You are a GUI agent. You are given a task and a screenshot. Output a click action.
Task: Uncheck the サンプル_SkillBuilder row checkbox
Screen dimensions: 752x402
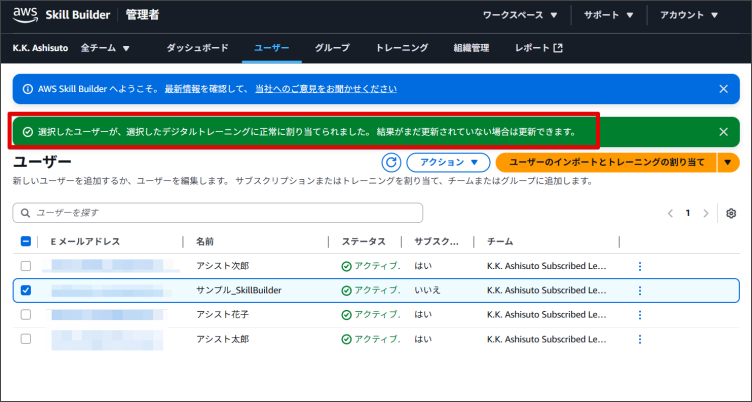coord(26,290)
